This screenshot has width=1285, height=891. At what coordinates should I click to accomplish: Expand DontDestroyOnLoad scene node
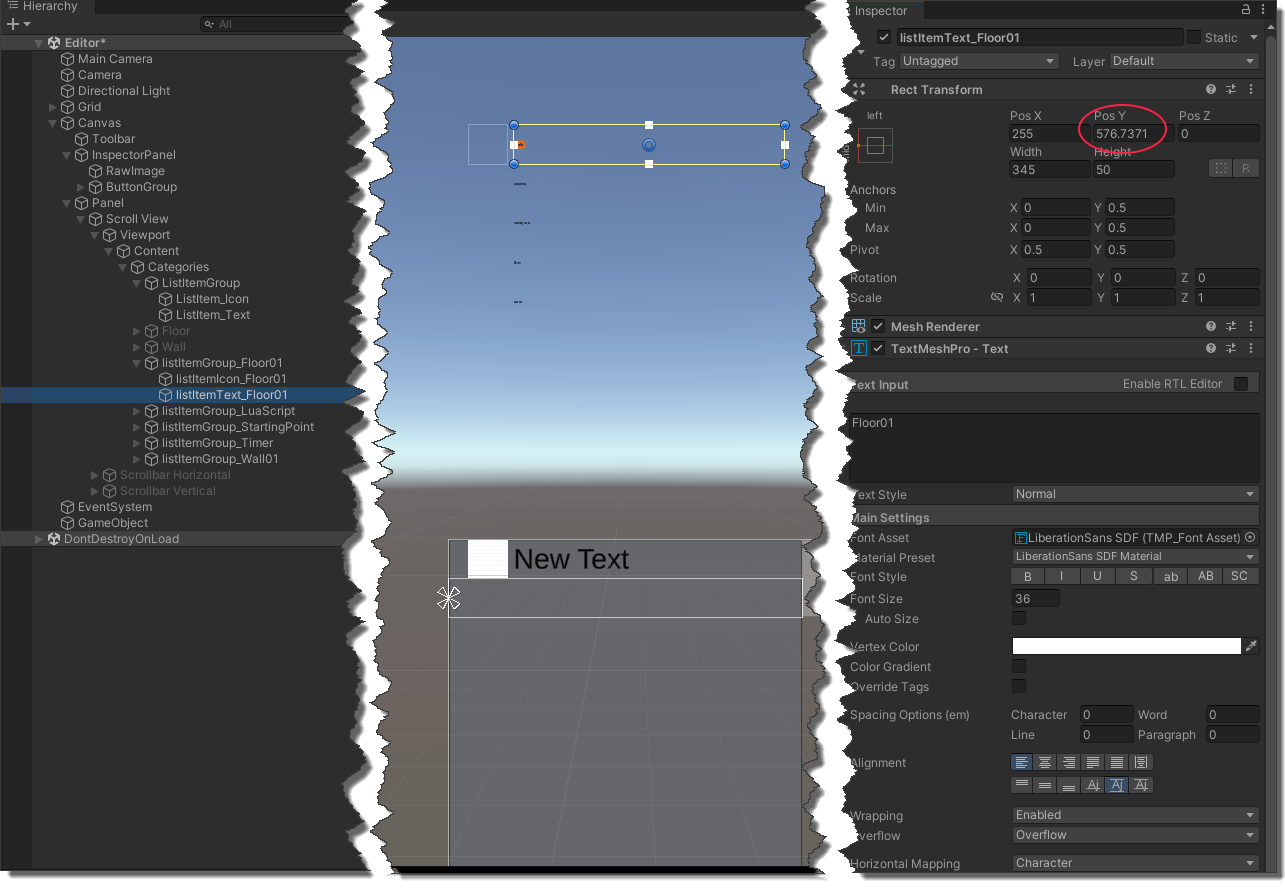pos(39,539)
